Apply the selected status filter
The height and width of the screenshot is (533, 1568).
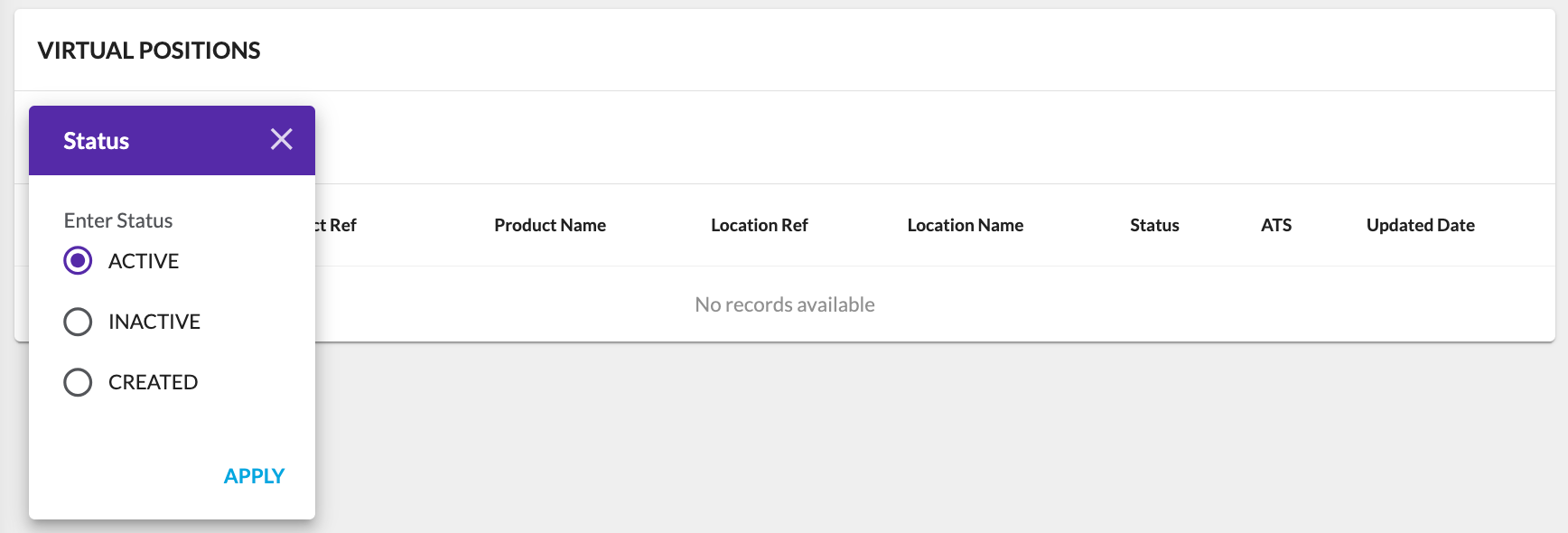tap(254, 475)
